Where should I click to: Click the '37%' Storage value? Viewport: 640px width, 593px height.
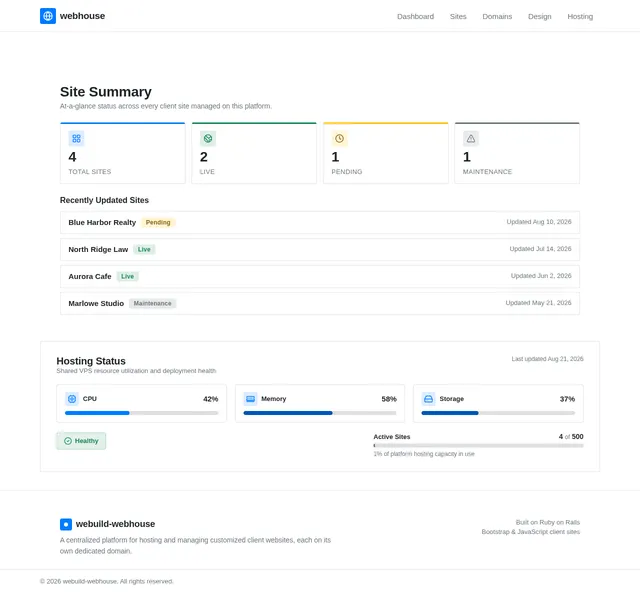click(x=567, y=399)
